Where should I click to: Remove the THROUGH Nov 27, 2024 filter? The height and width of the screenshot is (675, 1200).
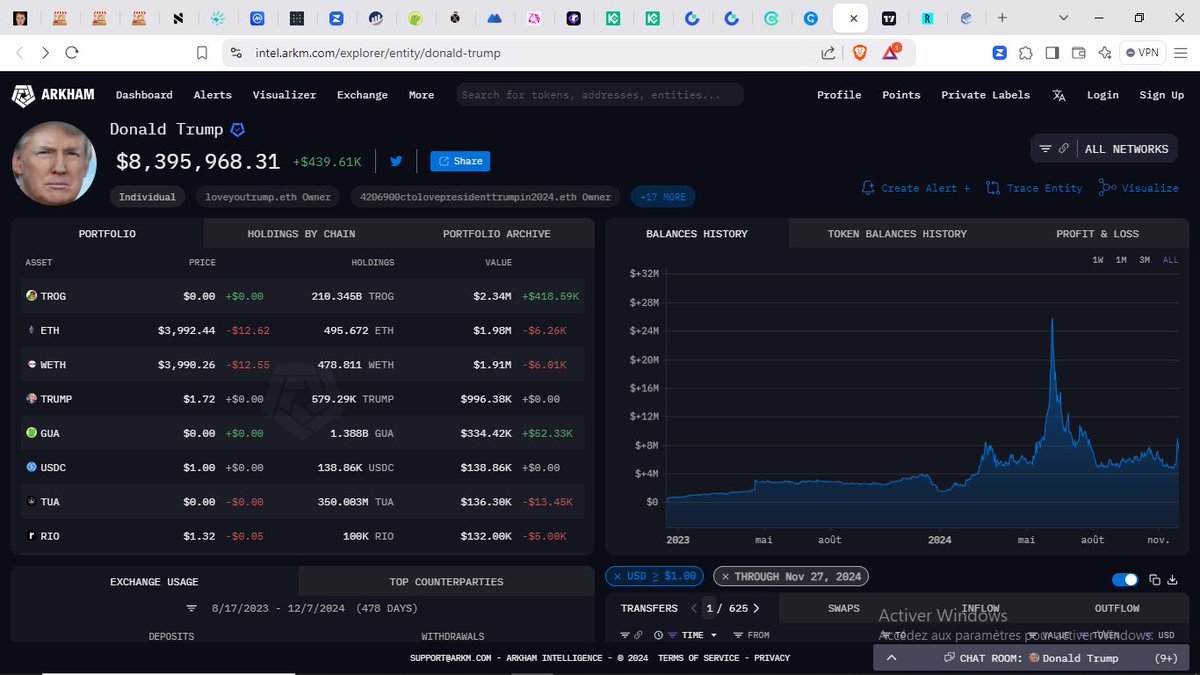coord(724,577)
